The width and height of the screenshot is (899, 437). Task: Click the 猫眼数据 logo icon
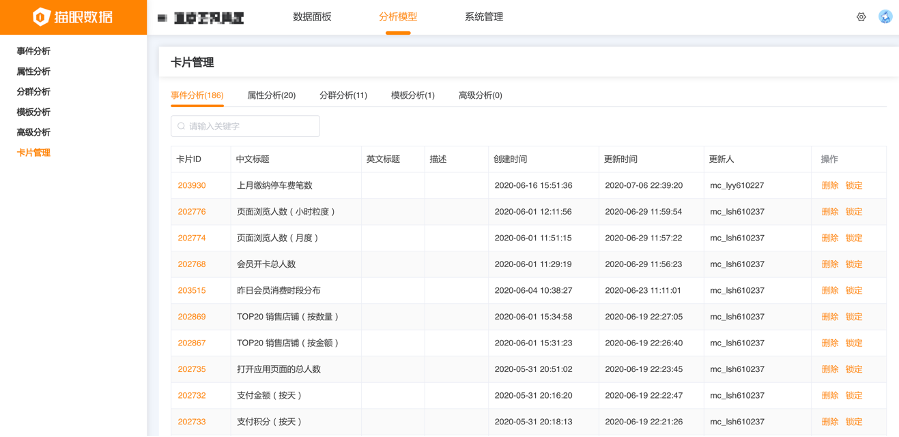[40, 17]
